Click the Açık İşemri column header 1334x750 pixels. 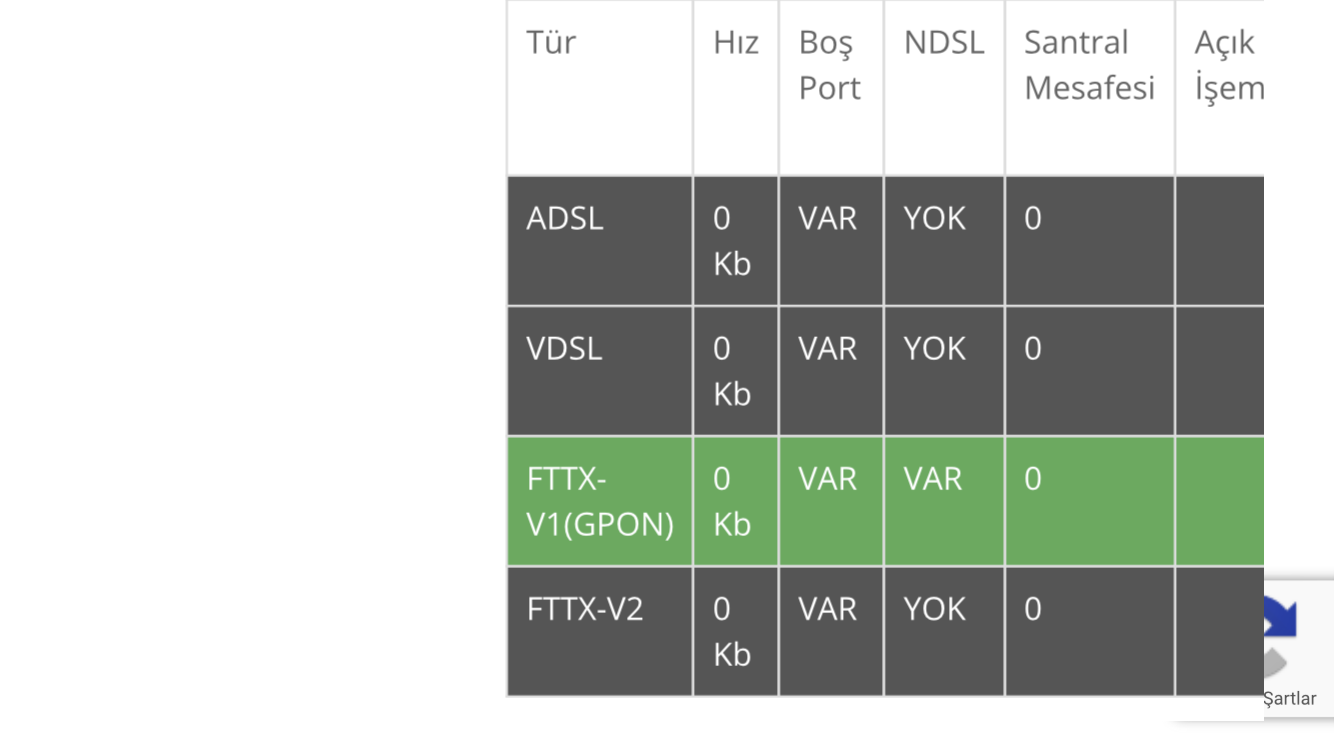[1227, 65]
